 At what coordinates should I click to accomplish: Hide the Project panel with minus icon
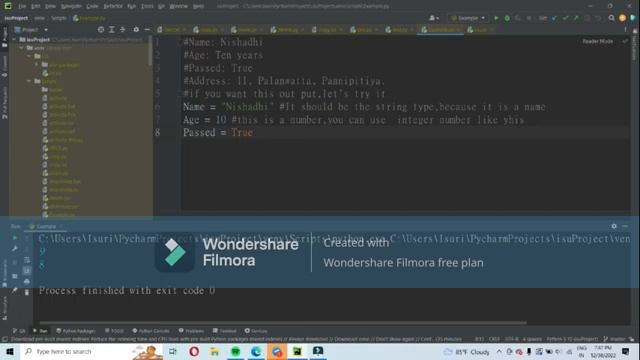[x=147, y=29]
